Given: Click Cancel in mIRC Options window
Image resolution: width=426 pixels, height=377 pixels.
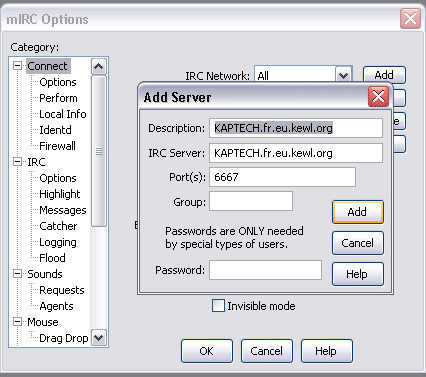Looking at the screenshot, I should coord(267,351).
